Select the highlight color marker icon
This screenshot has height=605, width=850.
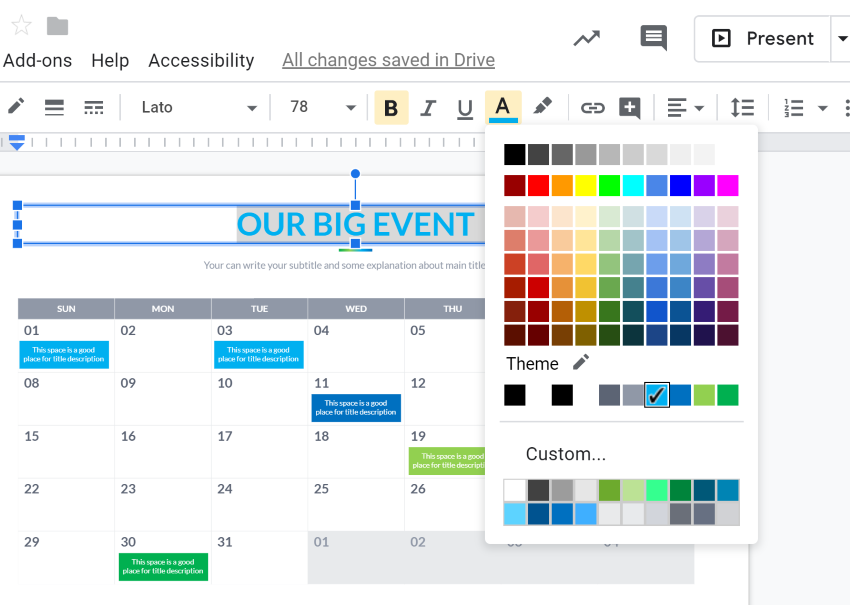tap(542, 107)
